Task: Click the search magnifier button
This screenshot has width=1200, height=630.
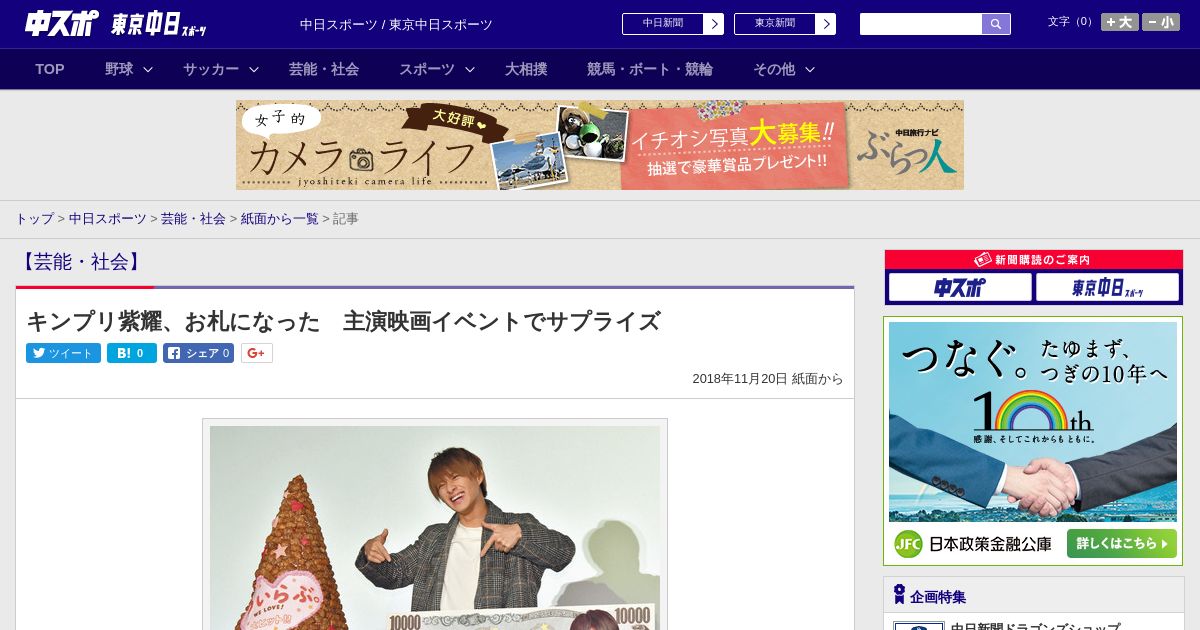Action: pos(996,24)
